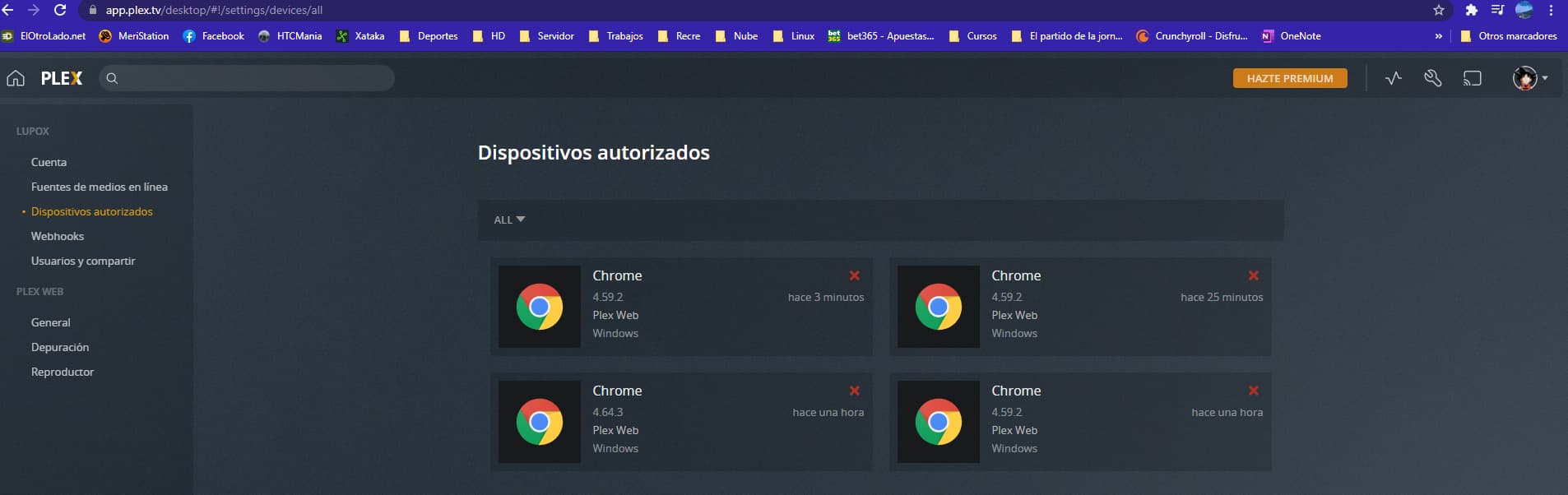
Task: Open Facebook bookmark
Action: click(214, 36)
